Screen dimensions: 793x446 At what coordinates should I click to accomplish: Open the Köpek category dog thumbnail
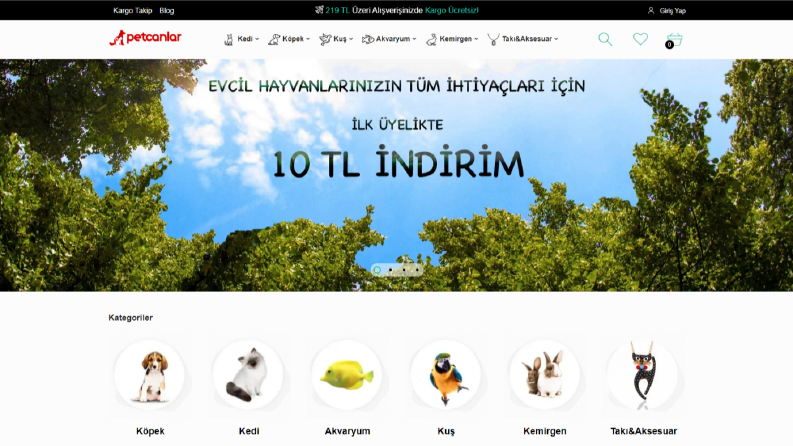click(x=150, y=375)
